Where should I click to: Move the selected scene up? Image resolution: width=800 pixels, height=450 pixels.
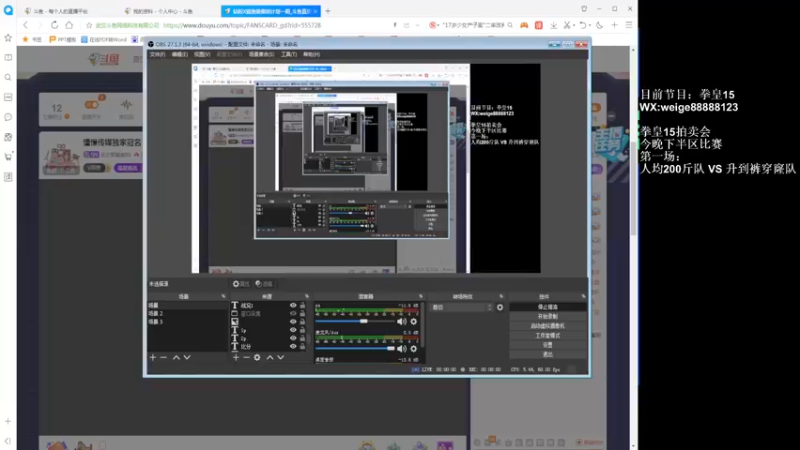click(176, 358)
